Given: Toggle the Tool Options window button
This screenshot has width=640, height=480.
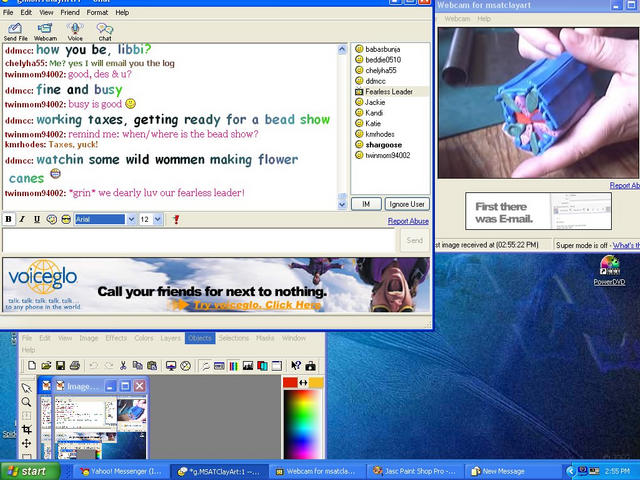Looking at the screenshot, I should tap(219, 366).
